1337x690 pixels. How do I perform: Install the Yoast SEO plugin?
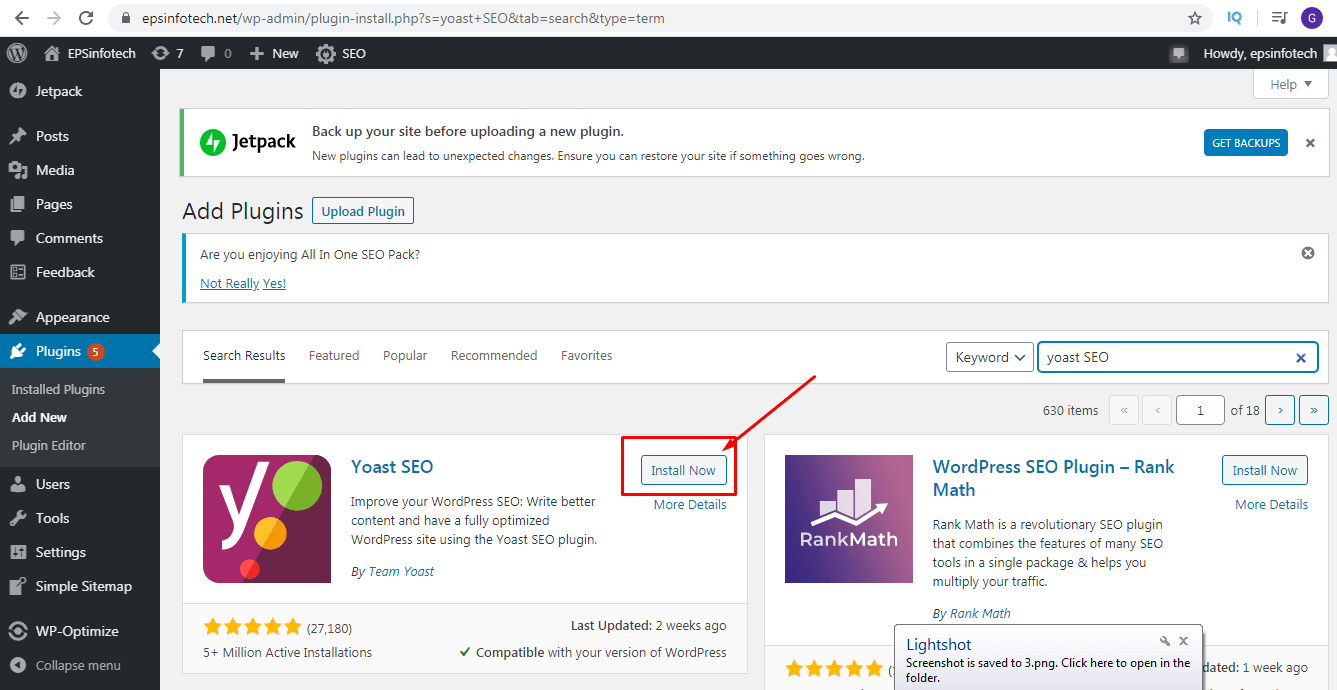point(683,470)
